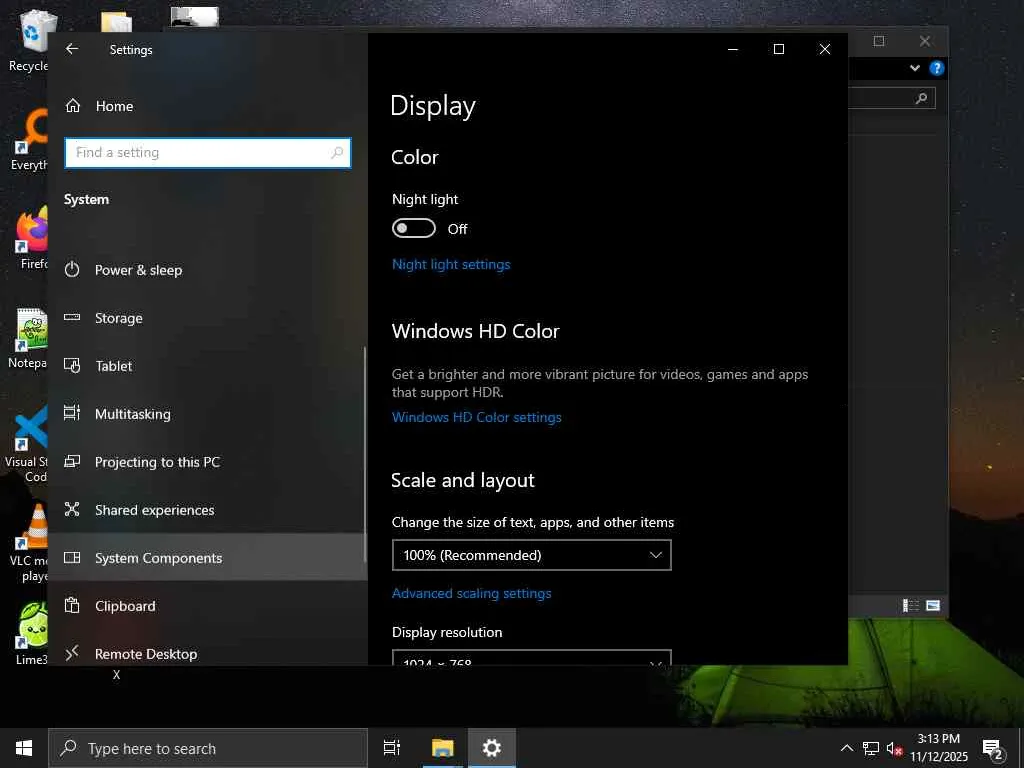Expand the Display resolution dropdown

532,658
